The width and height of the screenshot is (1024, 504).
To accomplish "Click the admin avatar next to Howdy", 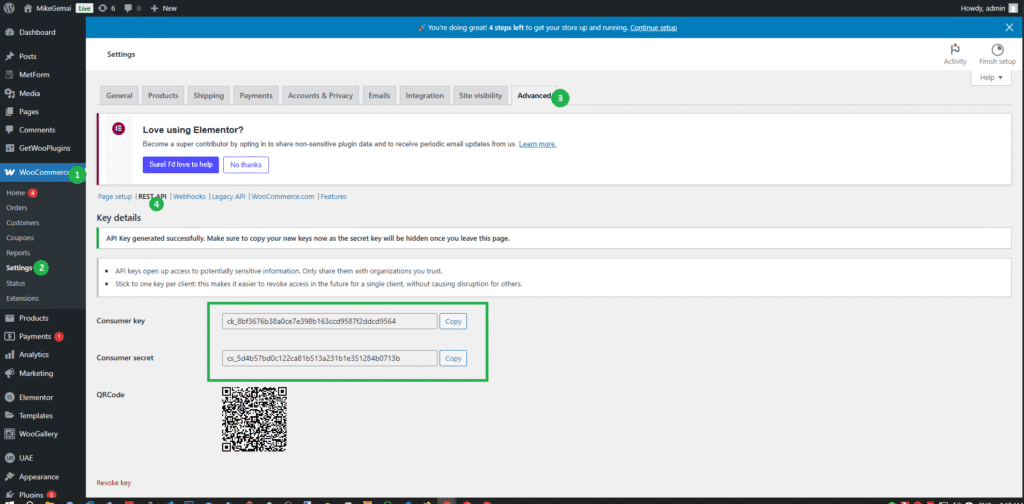I will [x=1014, y=8].
